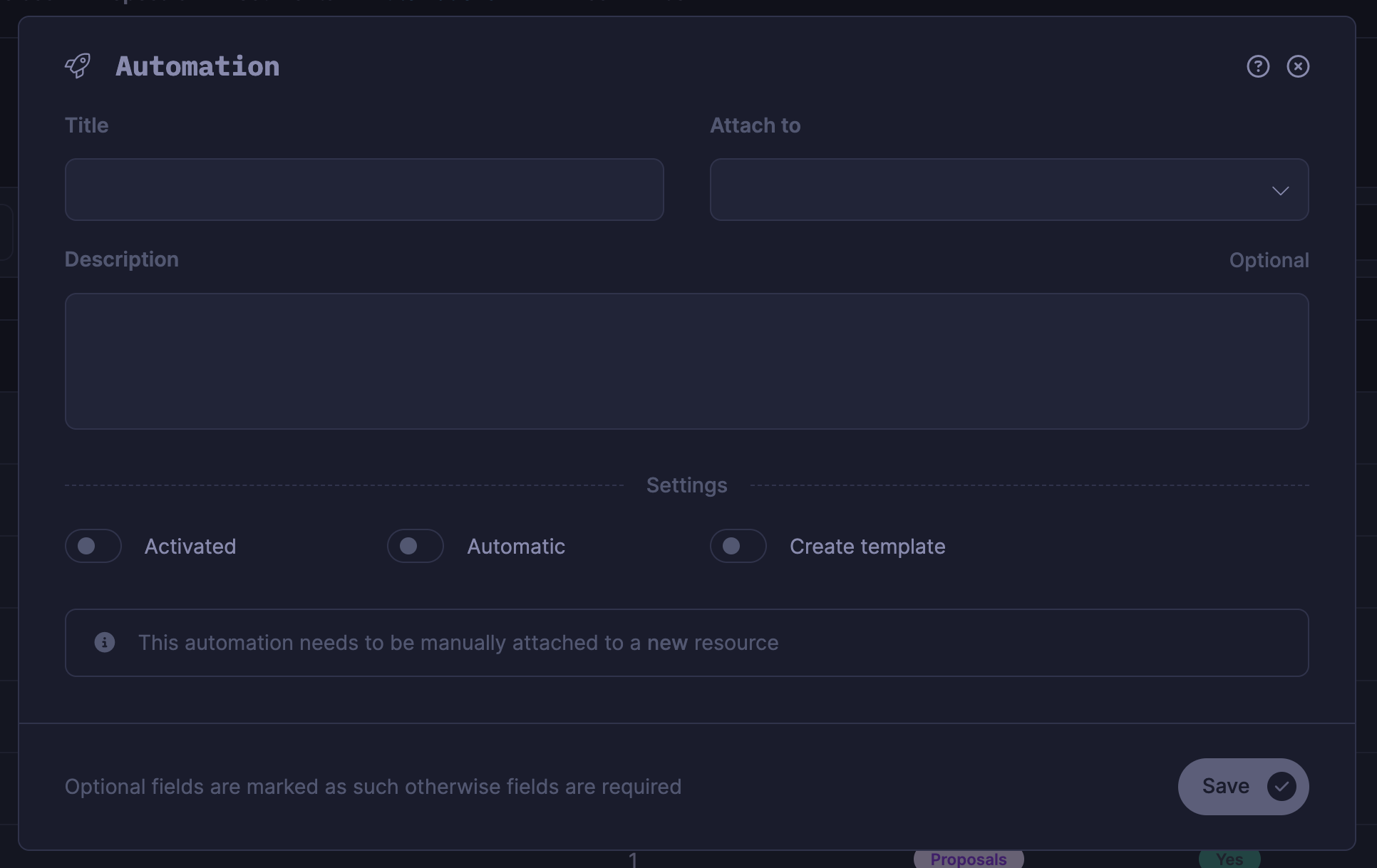Viewport: 1377px width, 868px height.
Task: Click the chevron in the Attach to field
Action: (1281, 190)
